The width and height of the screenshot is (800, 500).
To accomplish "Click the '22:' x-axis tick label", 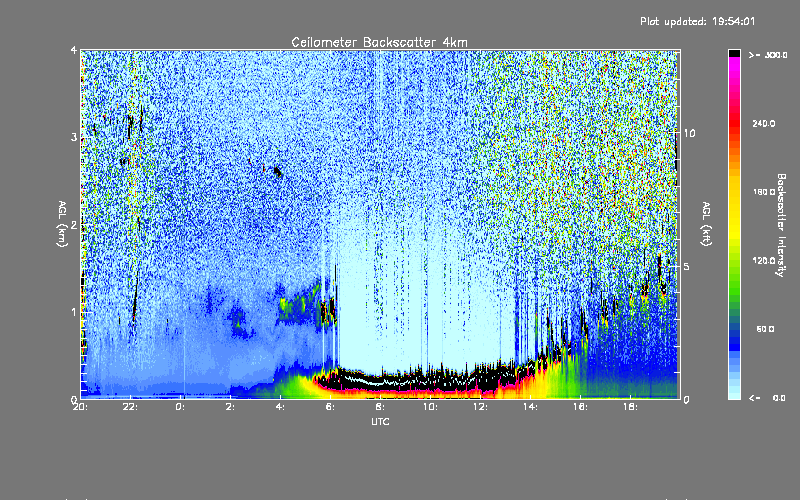I will 131,407.
